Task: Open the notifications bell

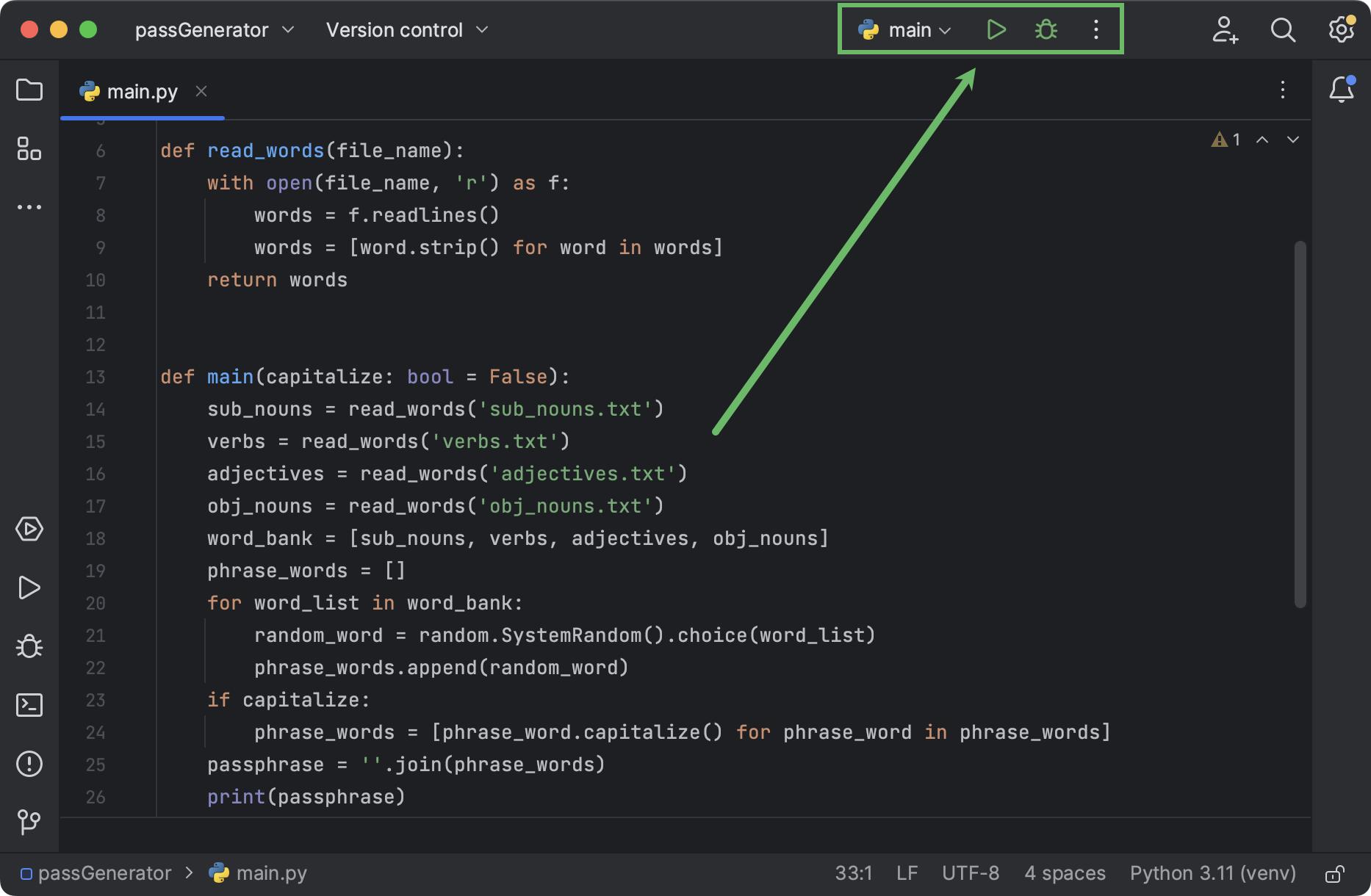Action: click(1342, 90)
